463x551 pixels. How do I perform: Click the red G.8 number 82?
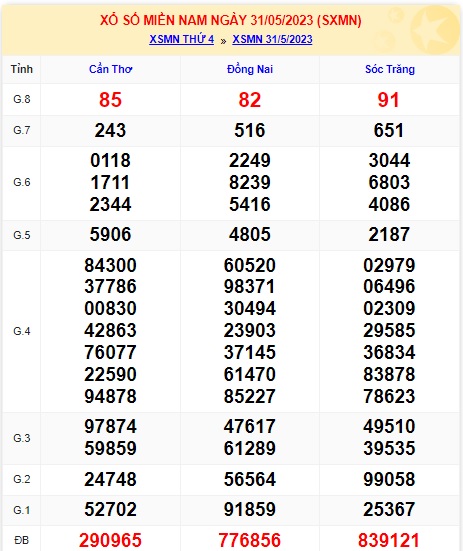pos(250,100)
